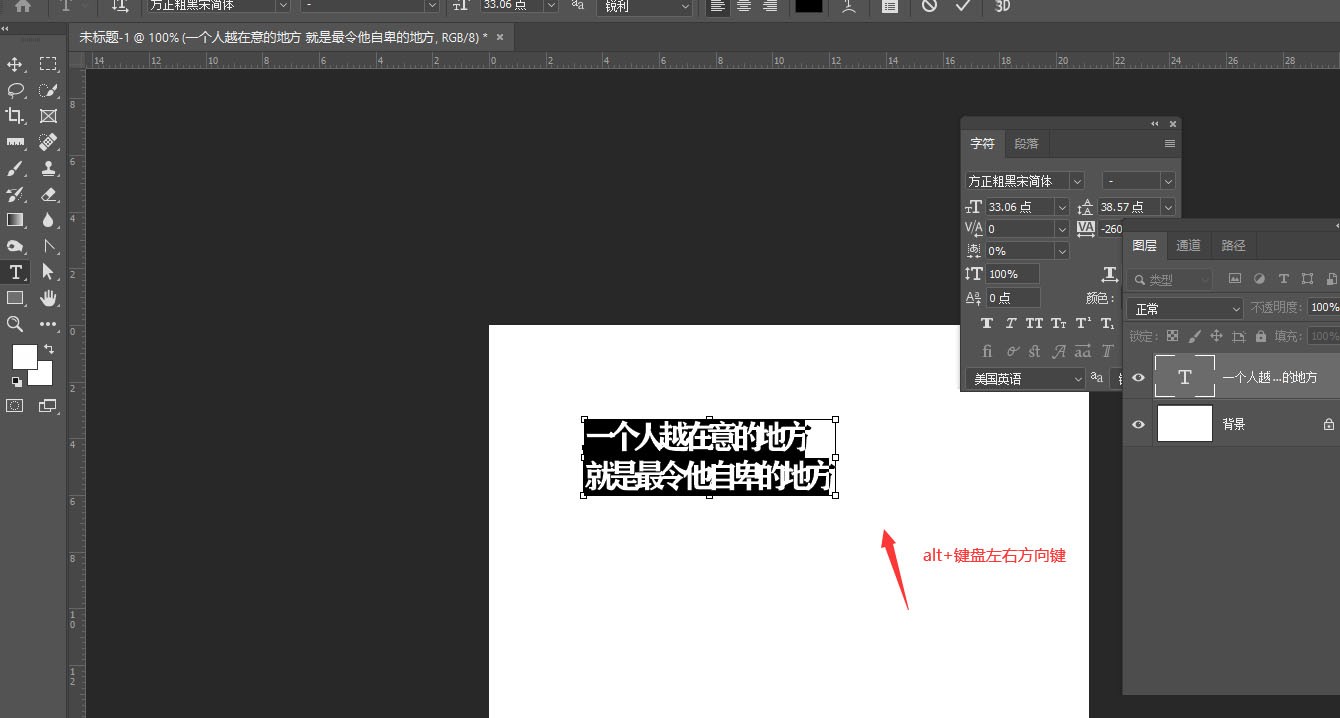Screen dimensions: 1340x718
Task: Commit current text edits
Action: (x=963, y=6)
